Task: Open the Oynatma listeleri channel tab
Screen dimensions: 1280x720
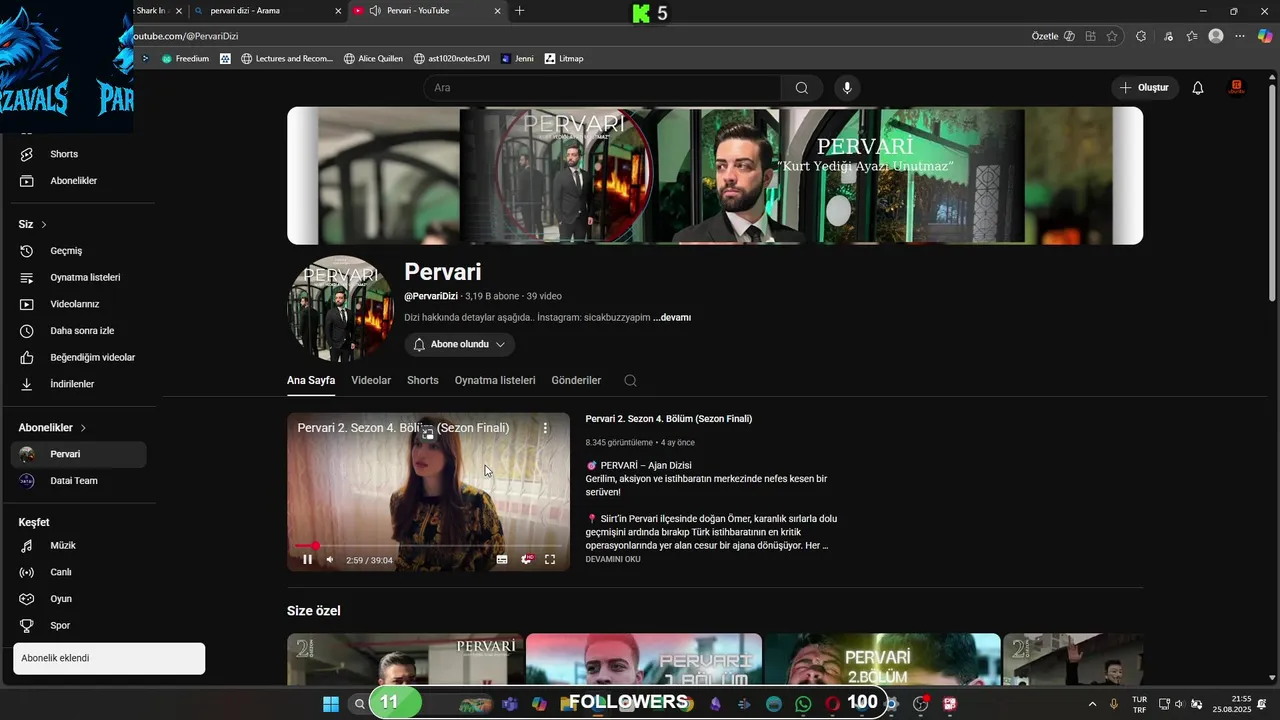Action: pyautogui.click(x=495, y=380)
